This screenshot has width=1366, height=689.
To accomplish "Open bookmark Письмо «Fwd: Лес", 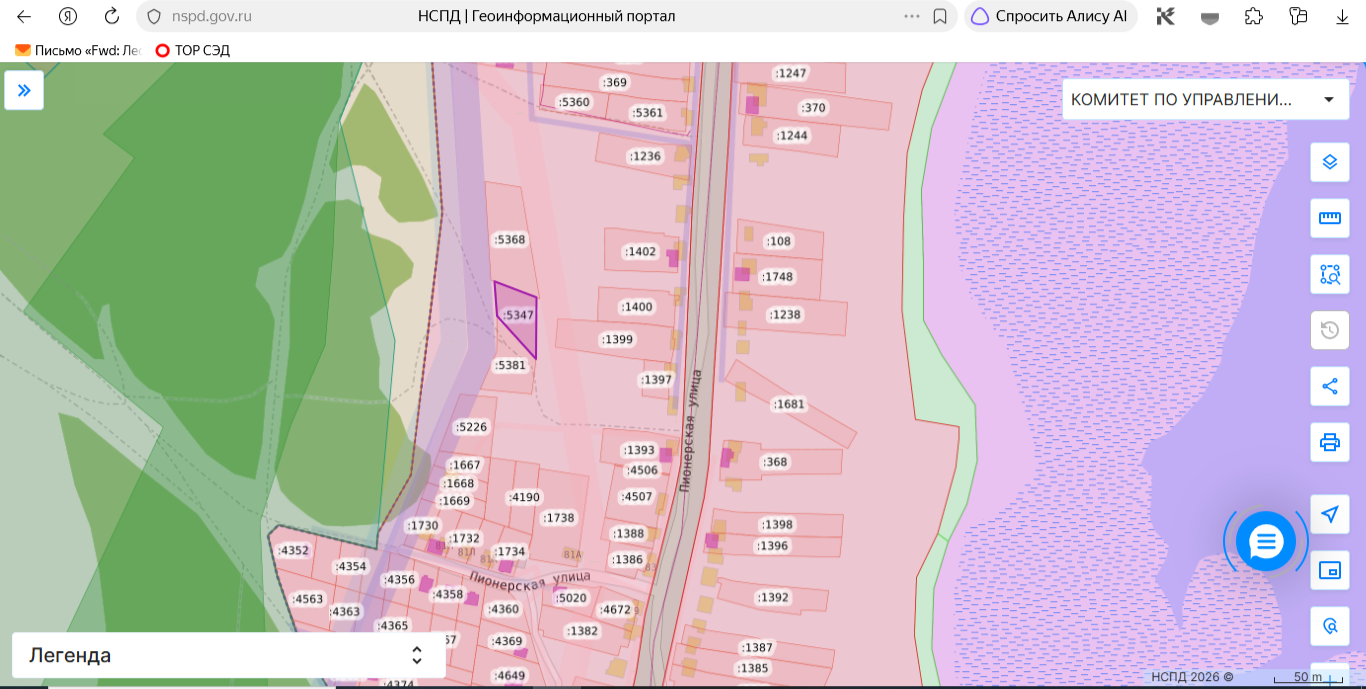I will (79, 50).
